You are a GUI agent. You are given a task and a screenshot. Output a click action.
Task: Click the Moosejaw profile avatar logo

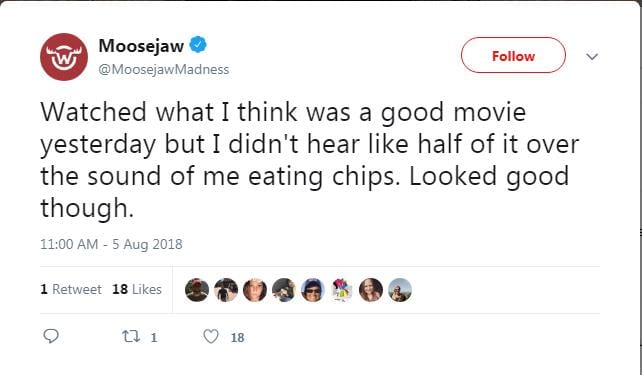[x=64, y=57]
